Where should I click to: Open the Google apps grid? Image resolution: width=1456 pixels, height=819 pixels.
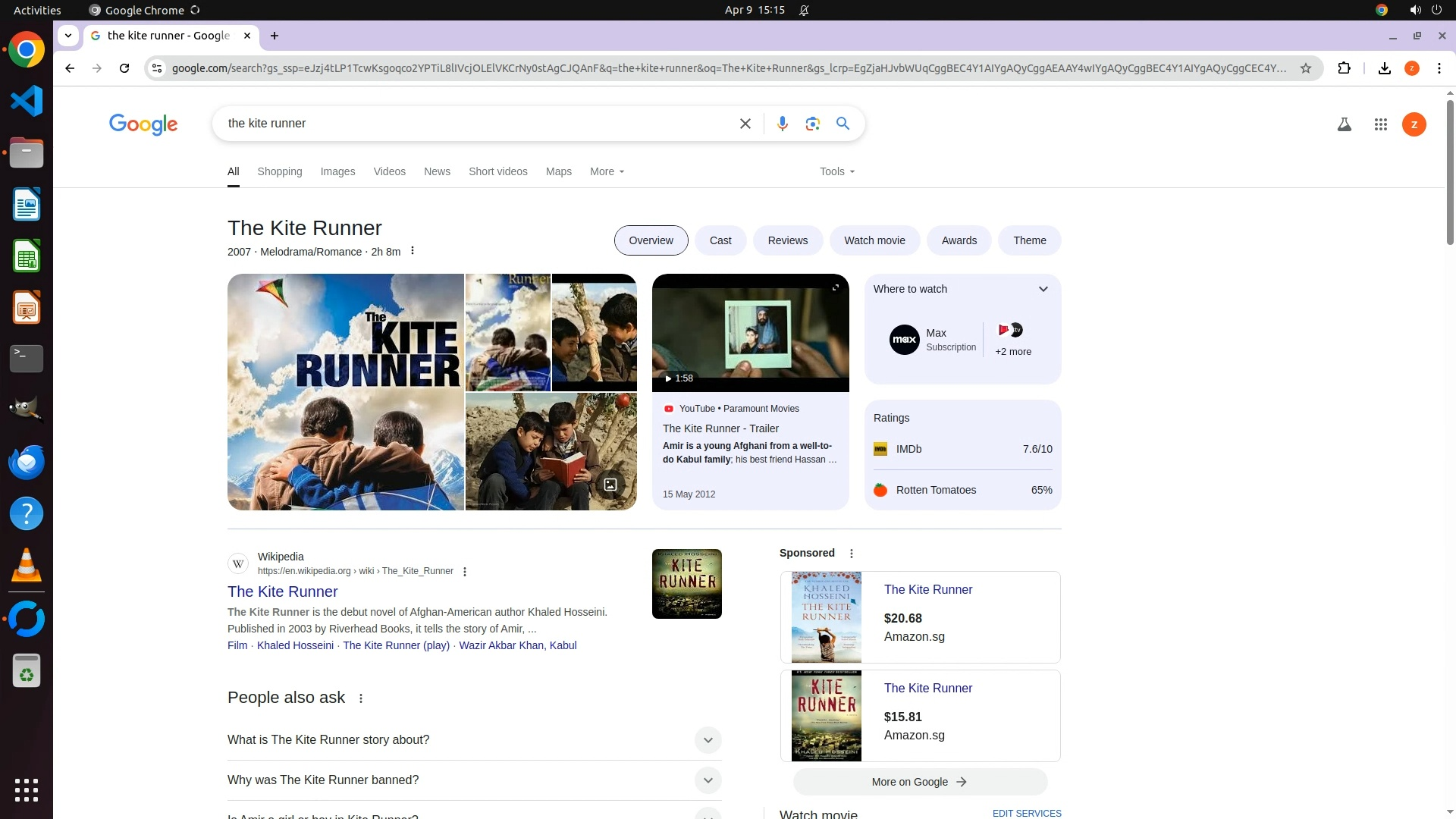(1380, 124)
